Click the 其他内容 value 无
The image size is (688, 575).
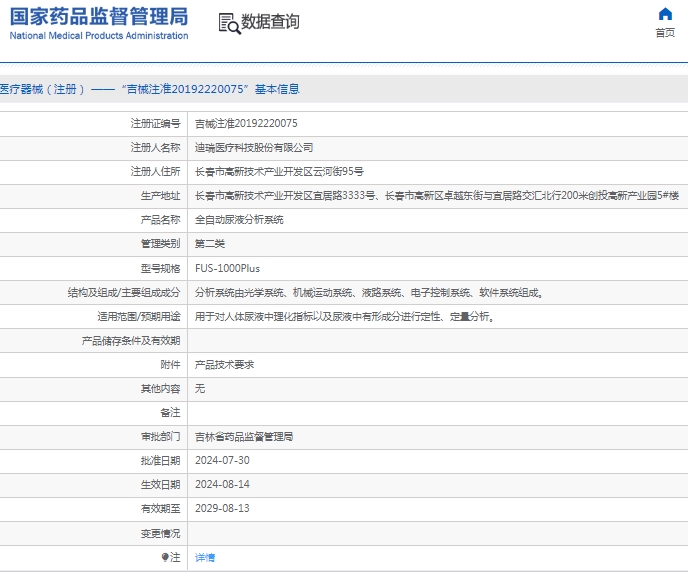click(200, 389)
